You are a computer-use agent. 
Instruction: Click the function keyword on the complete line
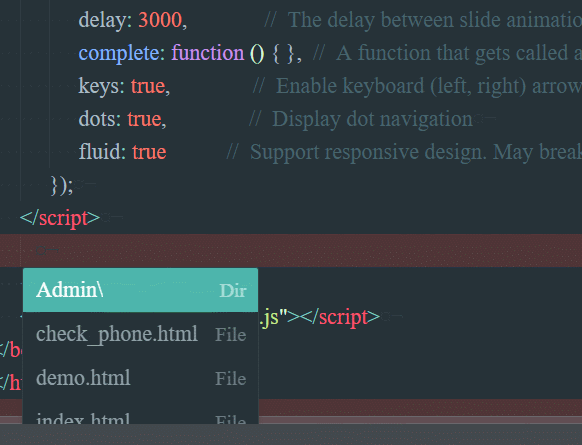207,53
